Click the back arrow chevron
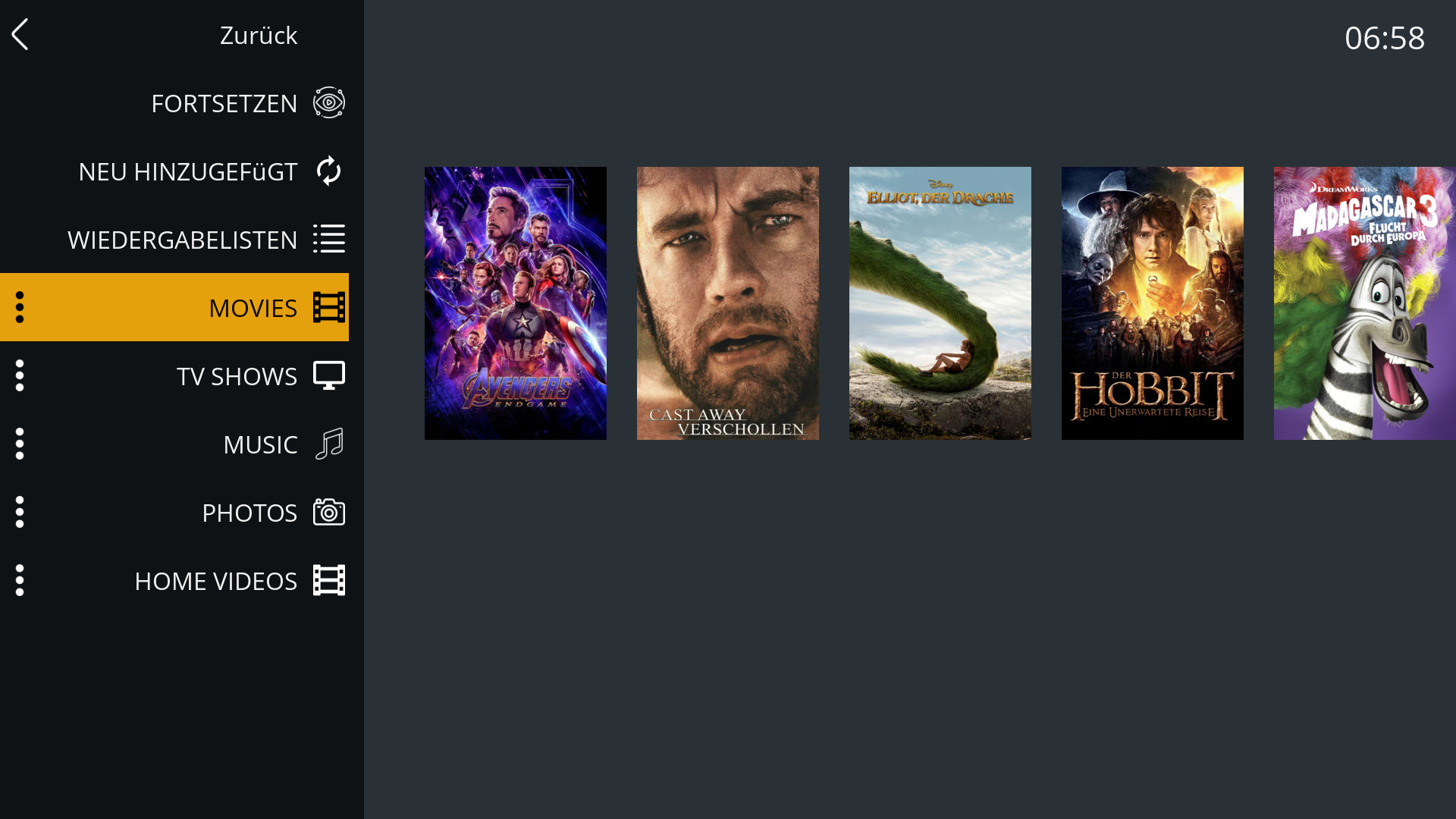This screenshot has height=819, width=1456. pos(20,35)
